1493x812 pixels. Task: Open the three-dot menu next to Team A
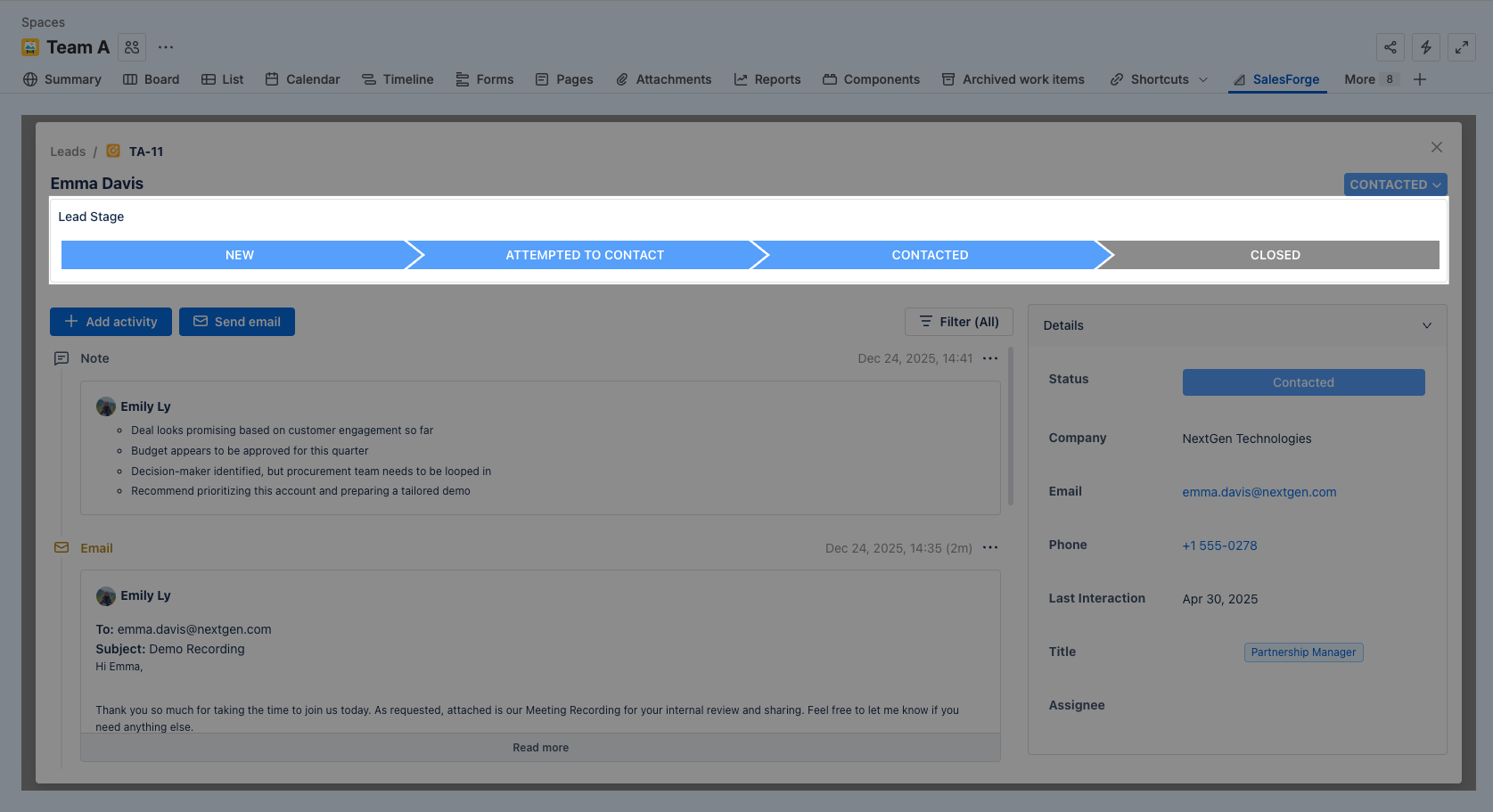coord(166,47)
